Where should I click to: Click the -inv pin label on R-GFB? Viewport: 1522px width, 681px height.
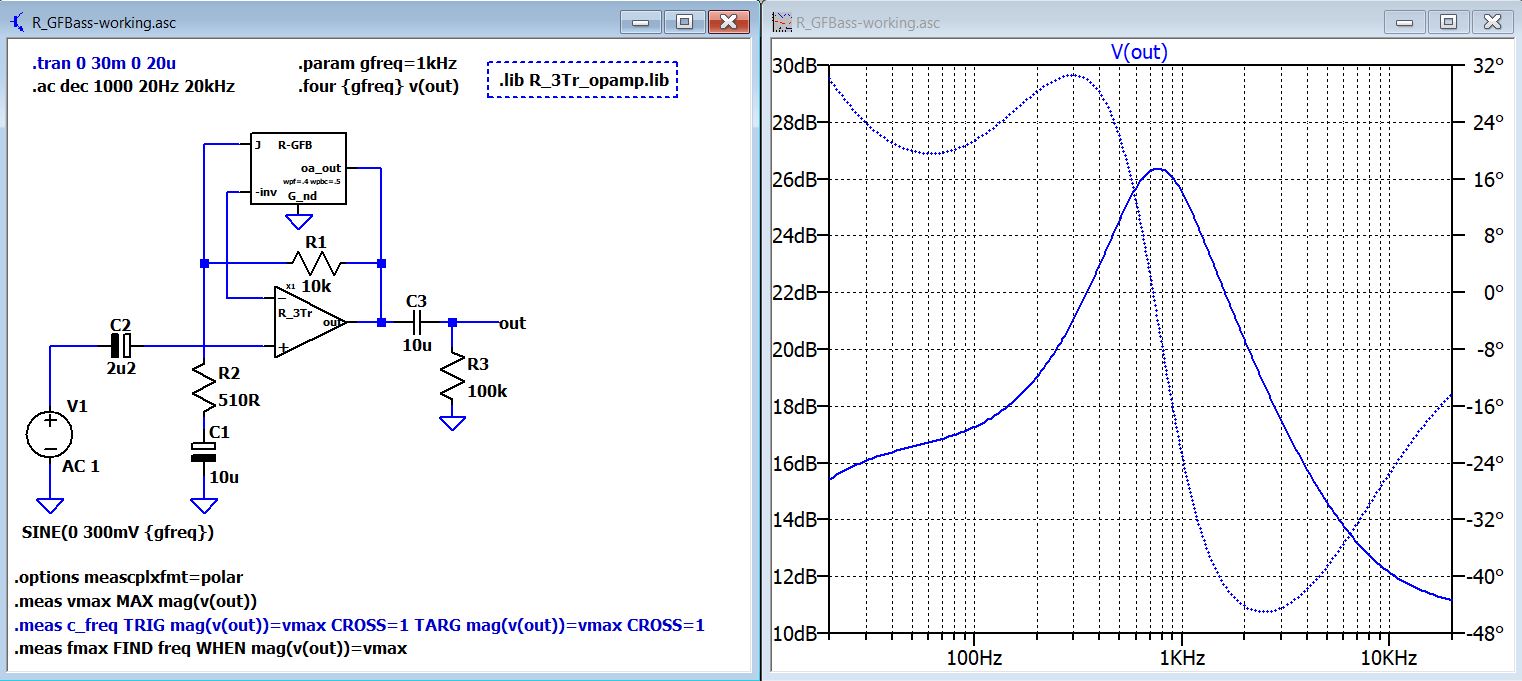click(266, 191)
